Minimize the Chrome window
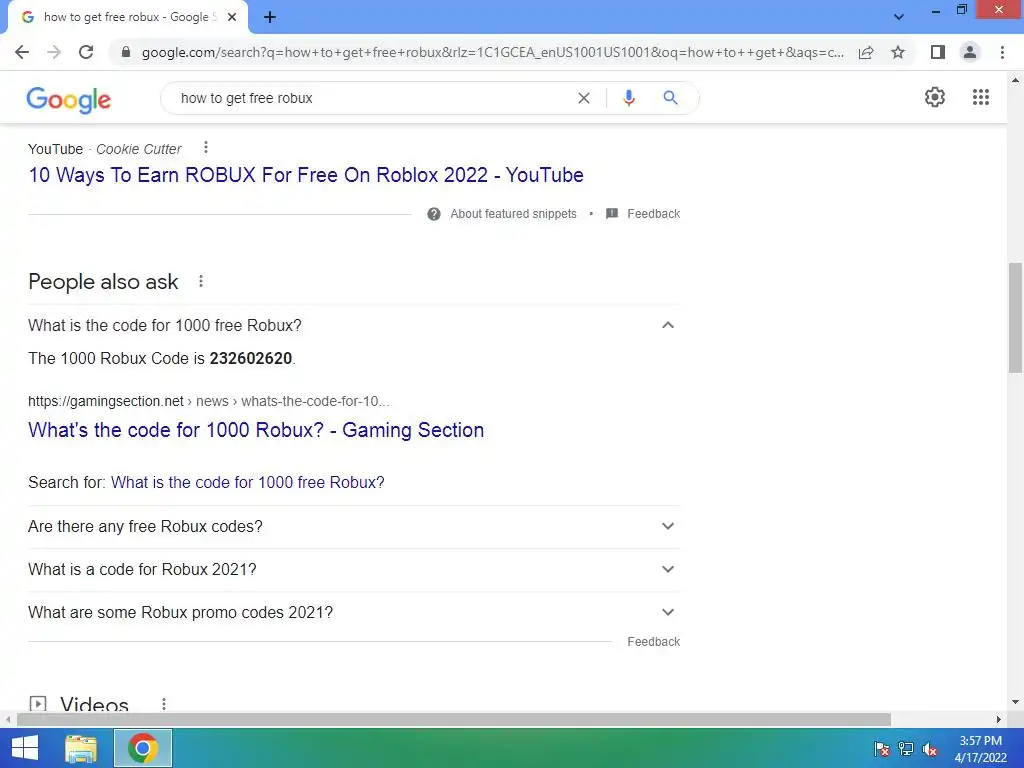Screen dimensions: 1024x768 (x=936, y=10)
